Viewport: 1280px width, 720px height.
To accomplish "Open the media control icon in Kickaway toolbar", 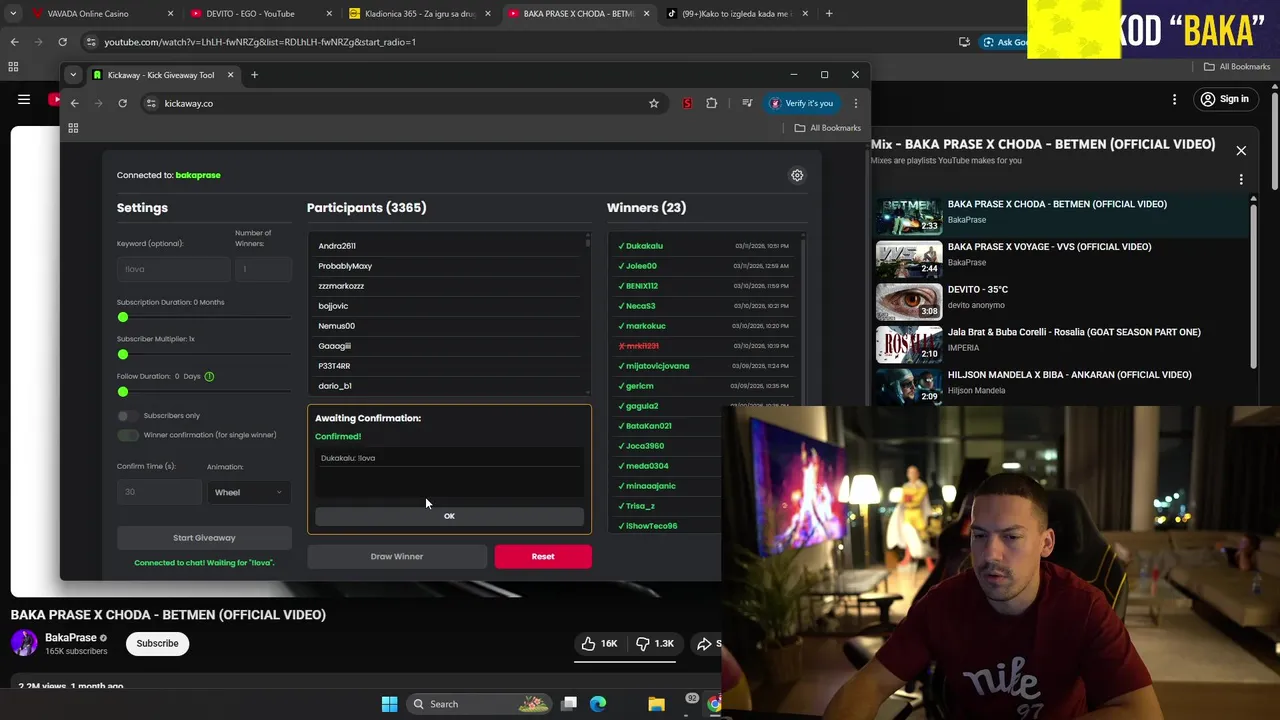I will [747, 103].
